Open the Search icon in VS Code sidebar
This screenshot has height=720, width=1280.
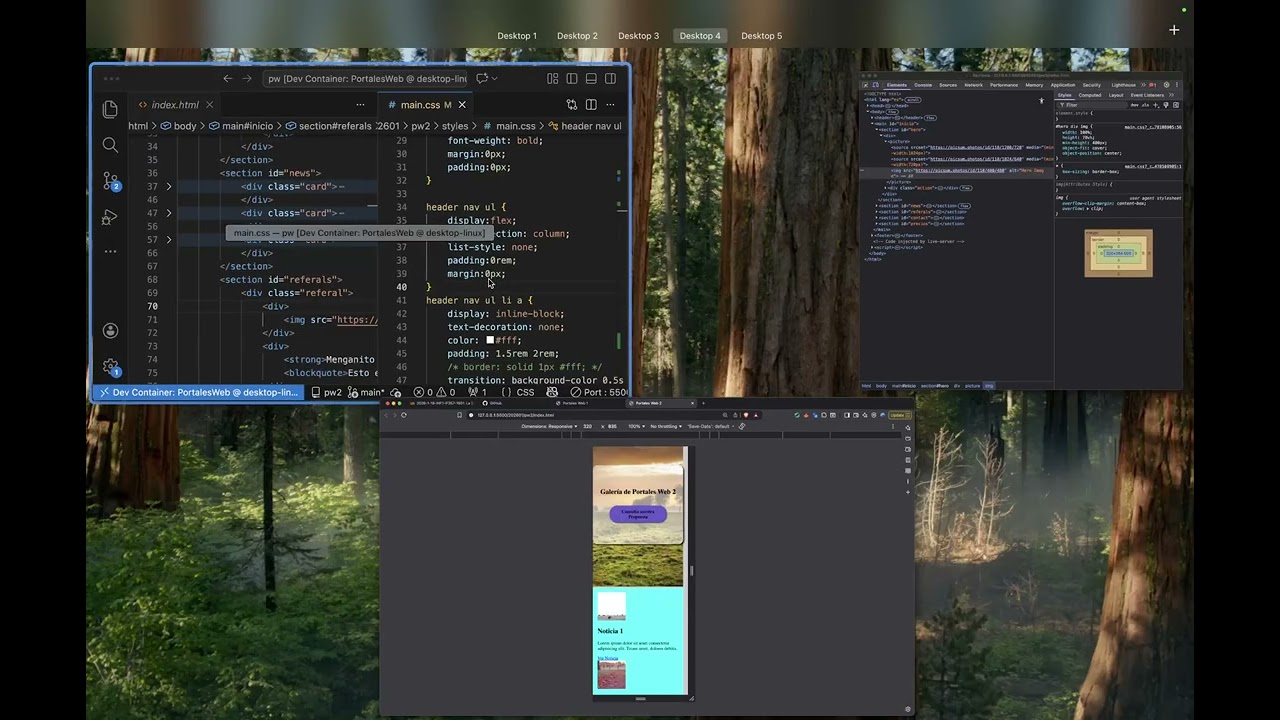click(110, 145)
